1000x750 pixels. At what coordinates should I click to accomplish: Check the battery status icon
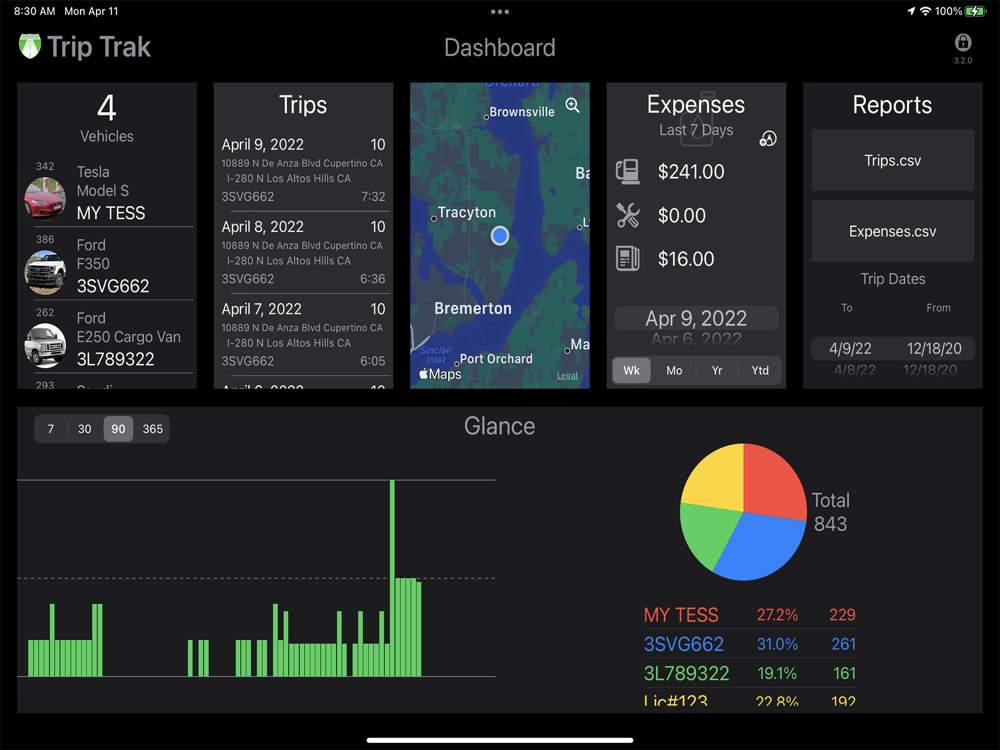(975, 11)
